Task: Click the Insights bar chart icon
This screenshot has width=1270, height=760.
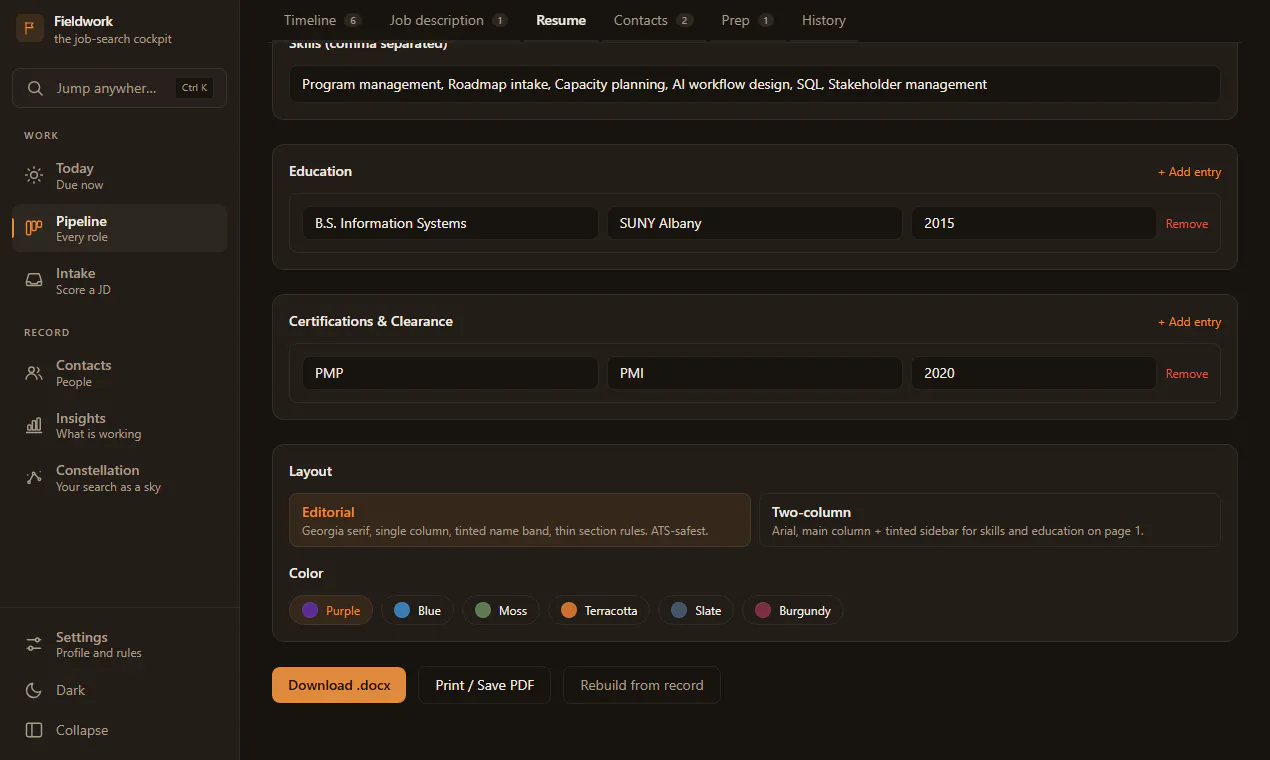Action: [34, 425]
